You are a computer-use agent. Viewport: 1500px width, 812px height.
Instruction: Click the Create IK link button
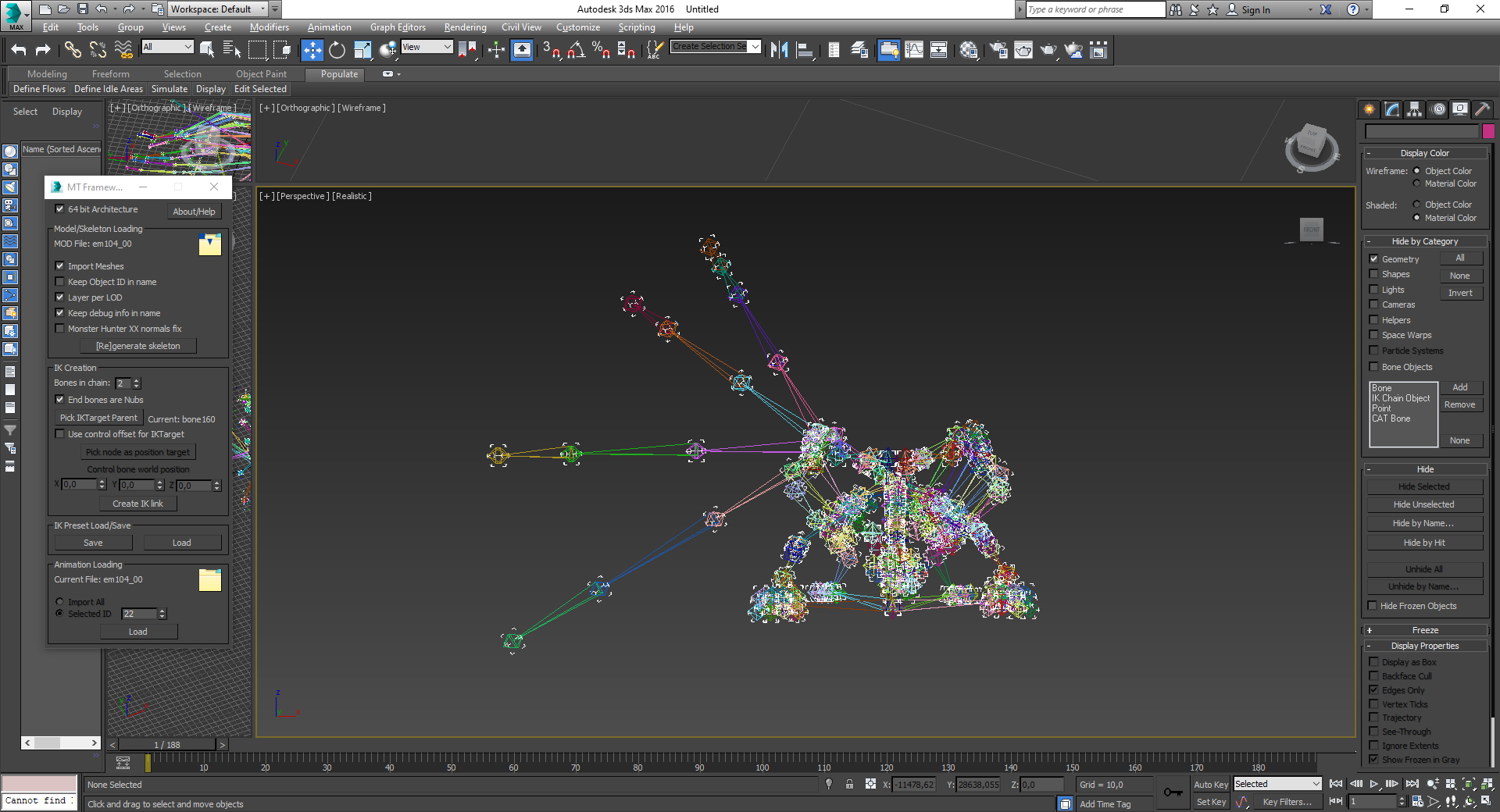[137, 504]
